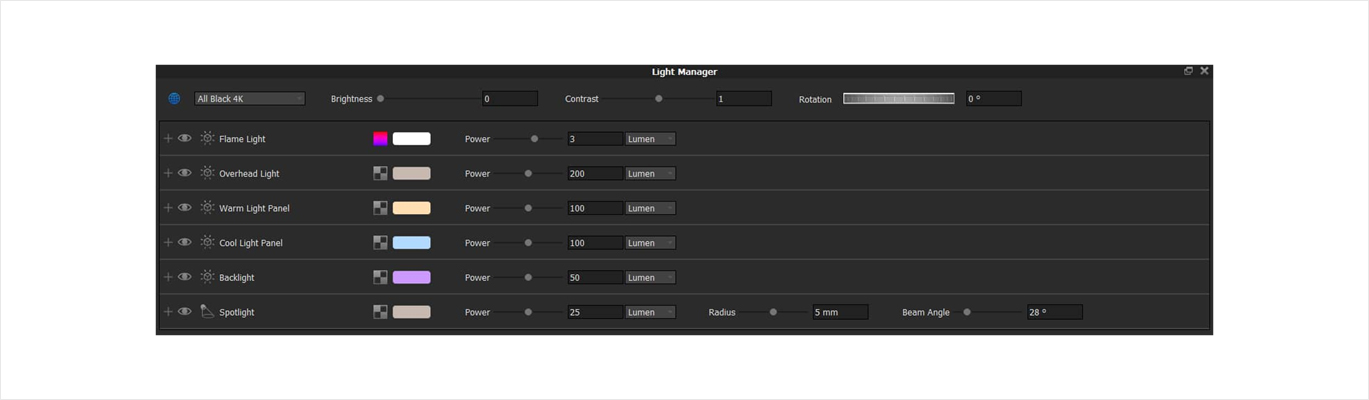Click the checker texture icon for Overhead Light
The image size is (1369, 400).
(380, 173)
